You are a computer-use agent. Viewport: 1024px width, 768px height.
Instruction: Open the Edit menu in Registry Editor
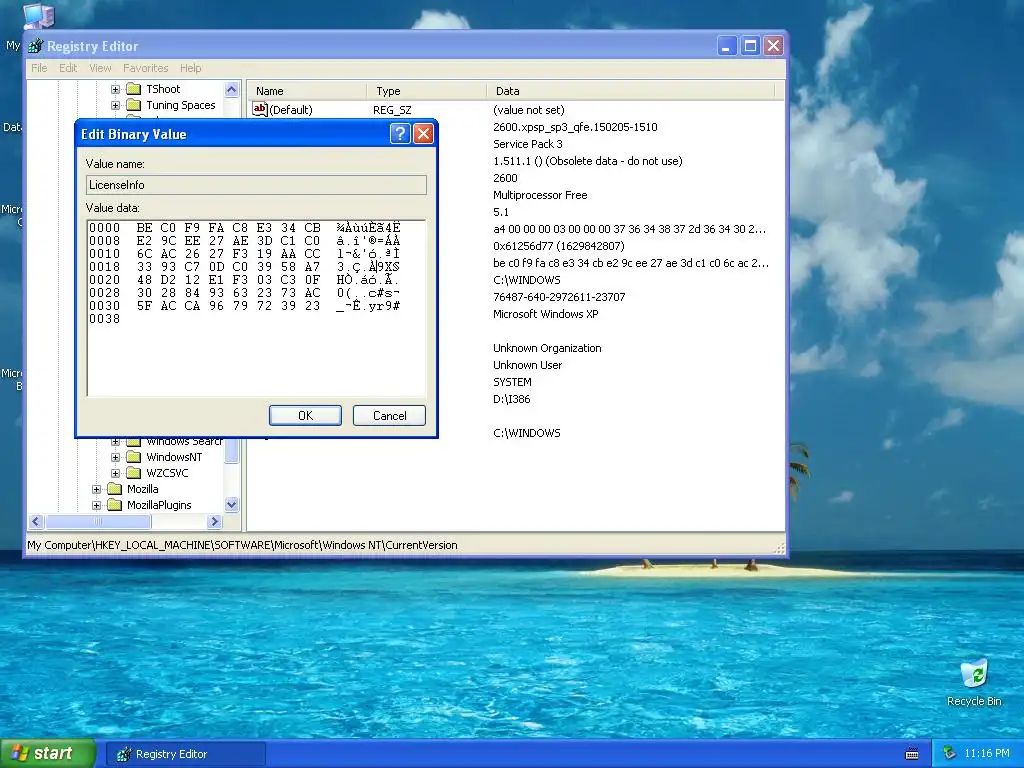tap(68, 68)
